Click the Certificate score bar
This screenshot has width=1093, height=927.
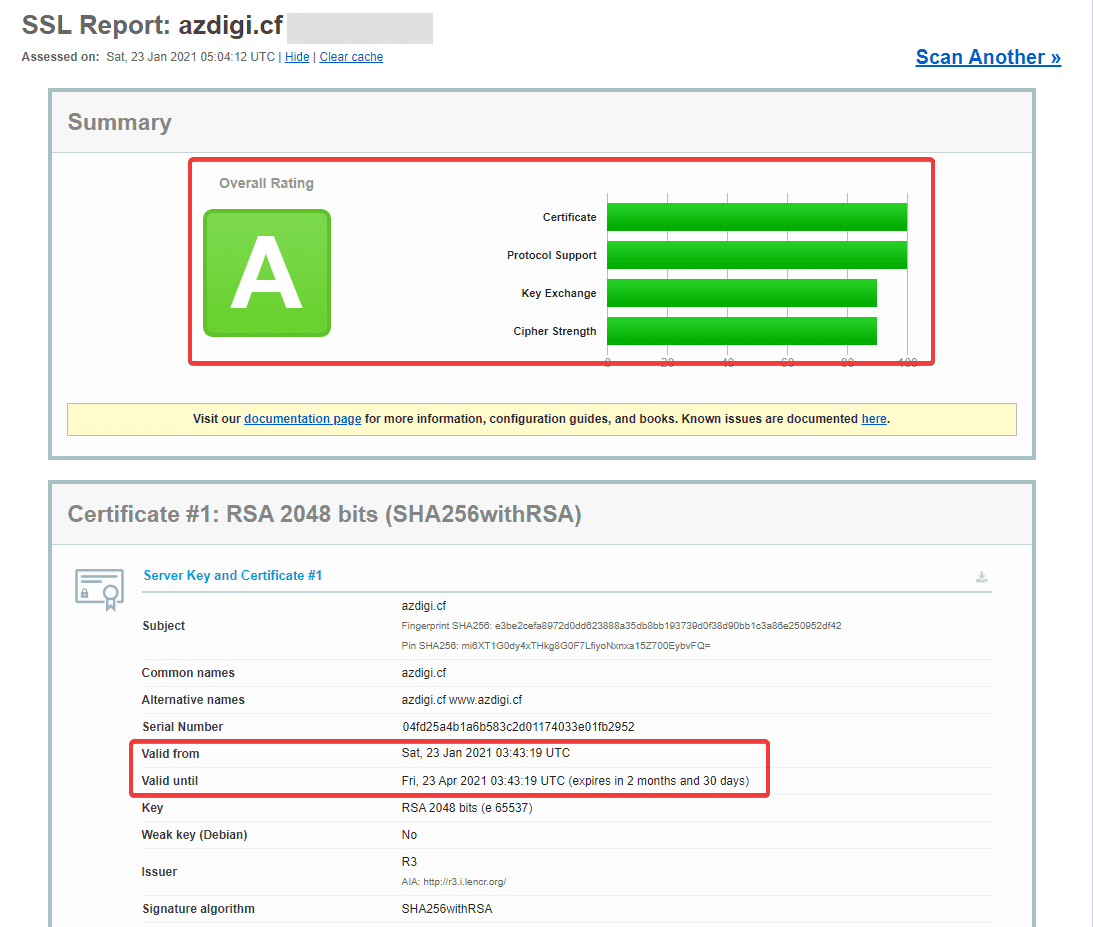[x=755, y=217]
